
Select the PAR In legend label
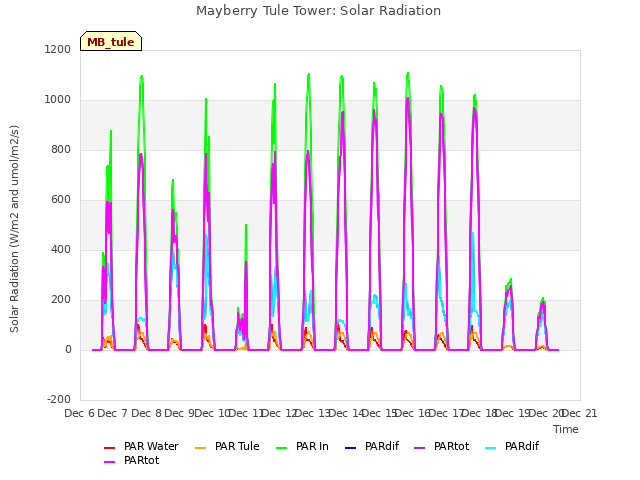click(x=312, y=447)
